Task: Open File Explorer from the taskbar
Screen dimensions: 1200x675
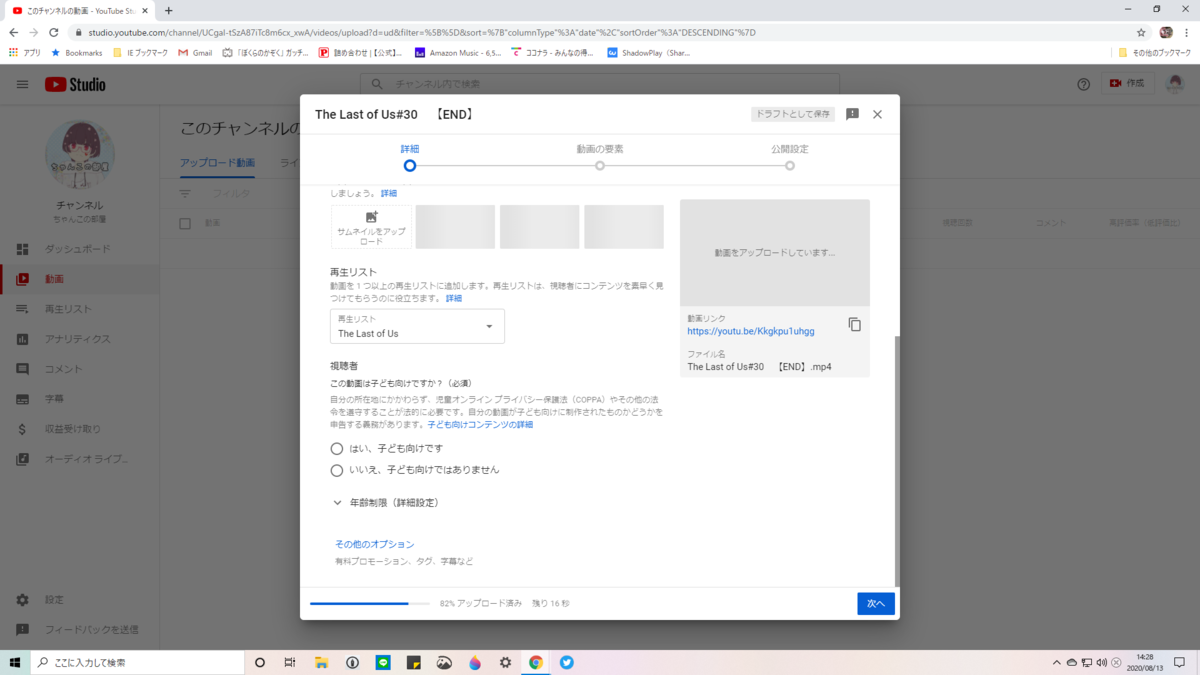Action: pos(322,662)
